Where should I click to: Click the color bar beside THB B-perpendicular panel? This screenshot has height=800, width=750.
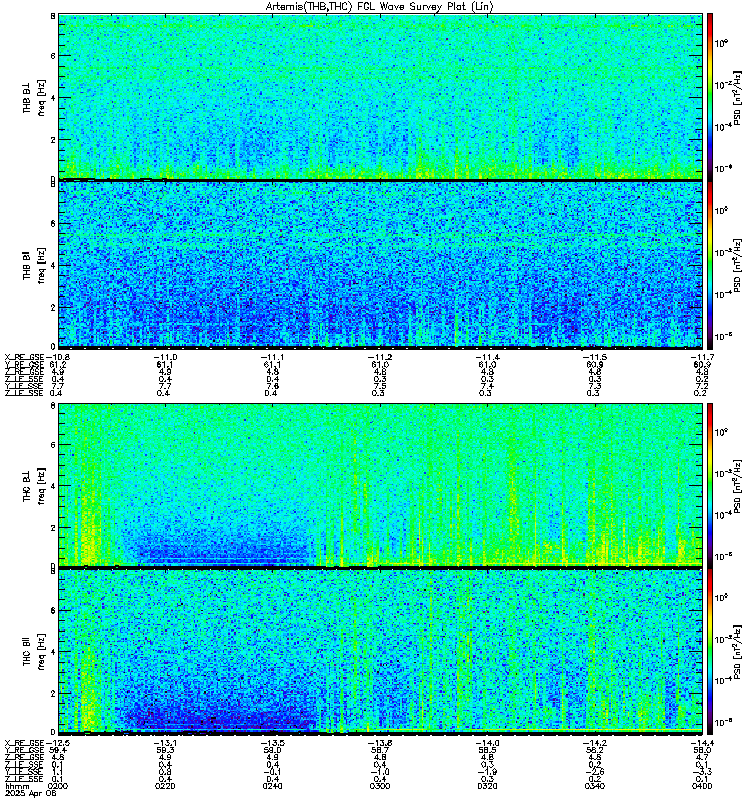pyautogui.click(x=709, y=96)
